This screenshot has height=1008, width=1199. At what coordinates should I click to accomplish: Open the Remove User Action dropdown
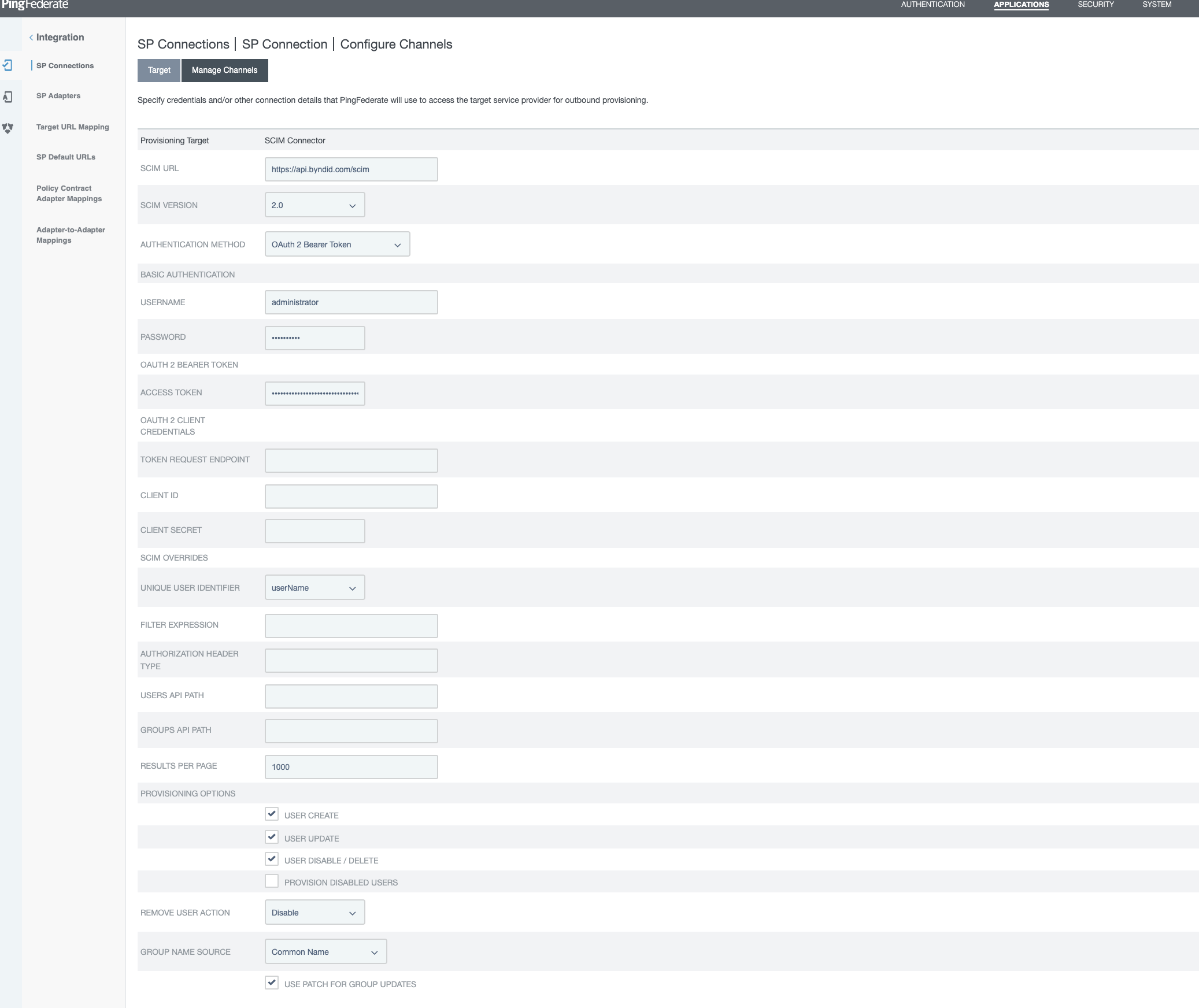tap(314, 913)
